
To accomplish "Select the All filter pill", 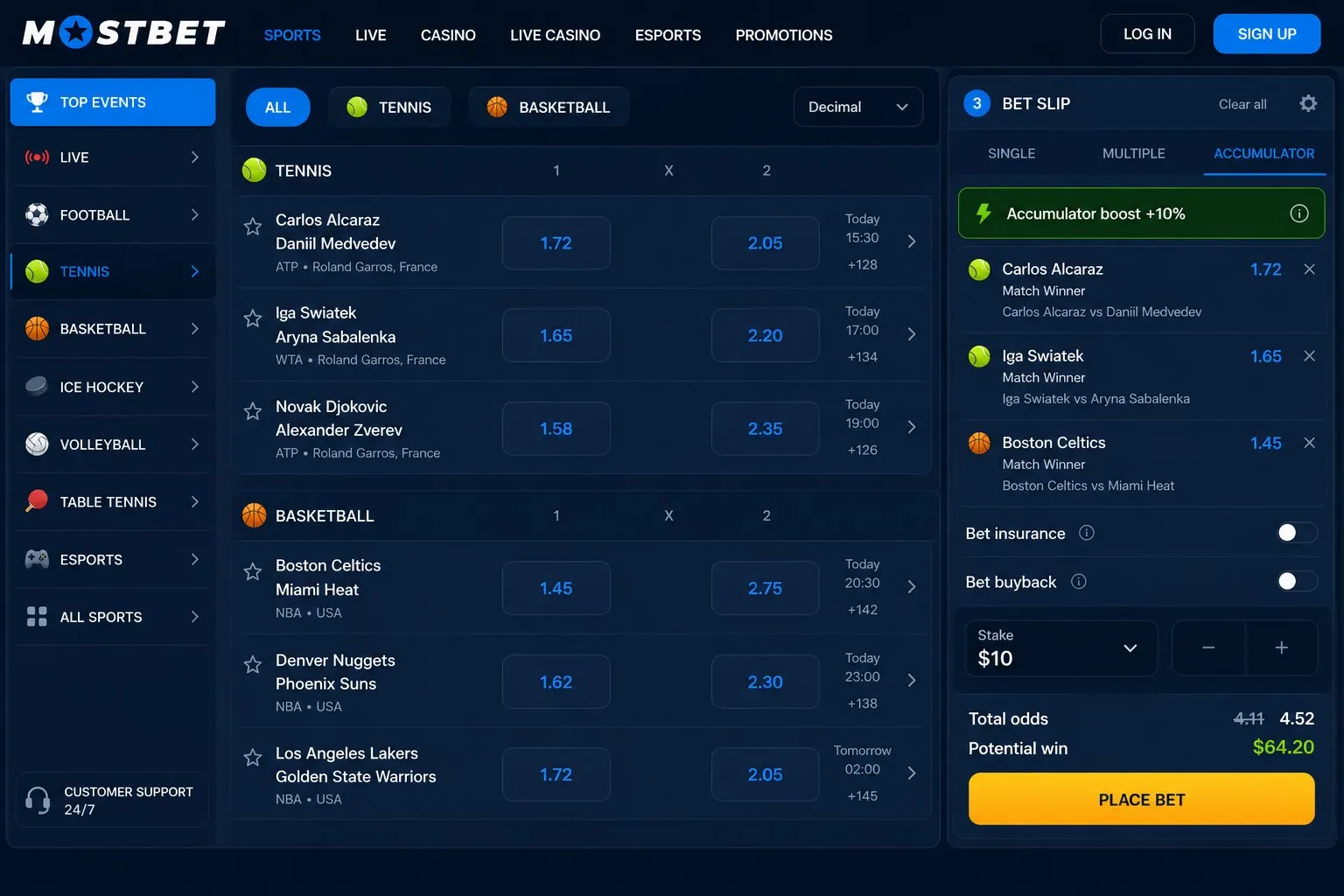I will tap(277, 107).
